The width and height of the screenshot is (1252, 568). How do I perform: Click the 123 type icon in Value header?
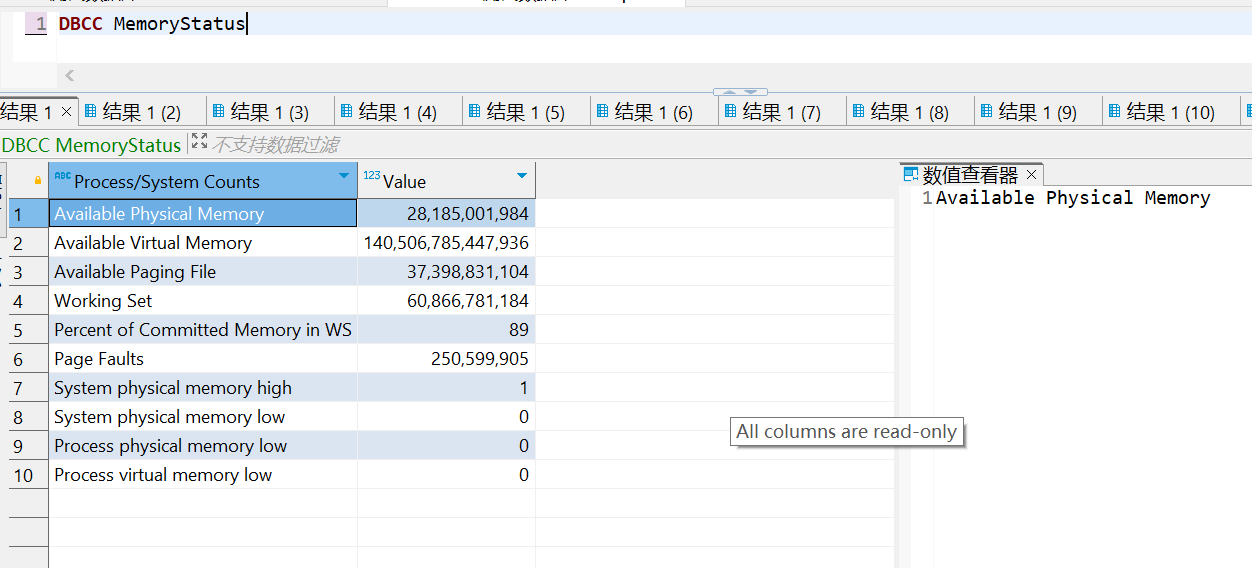click(371, 177)
